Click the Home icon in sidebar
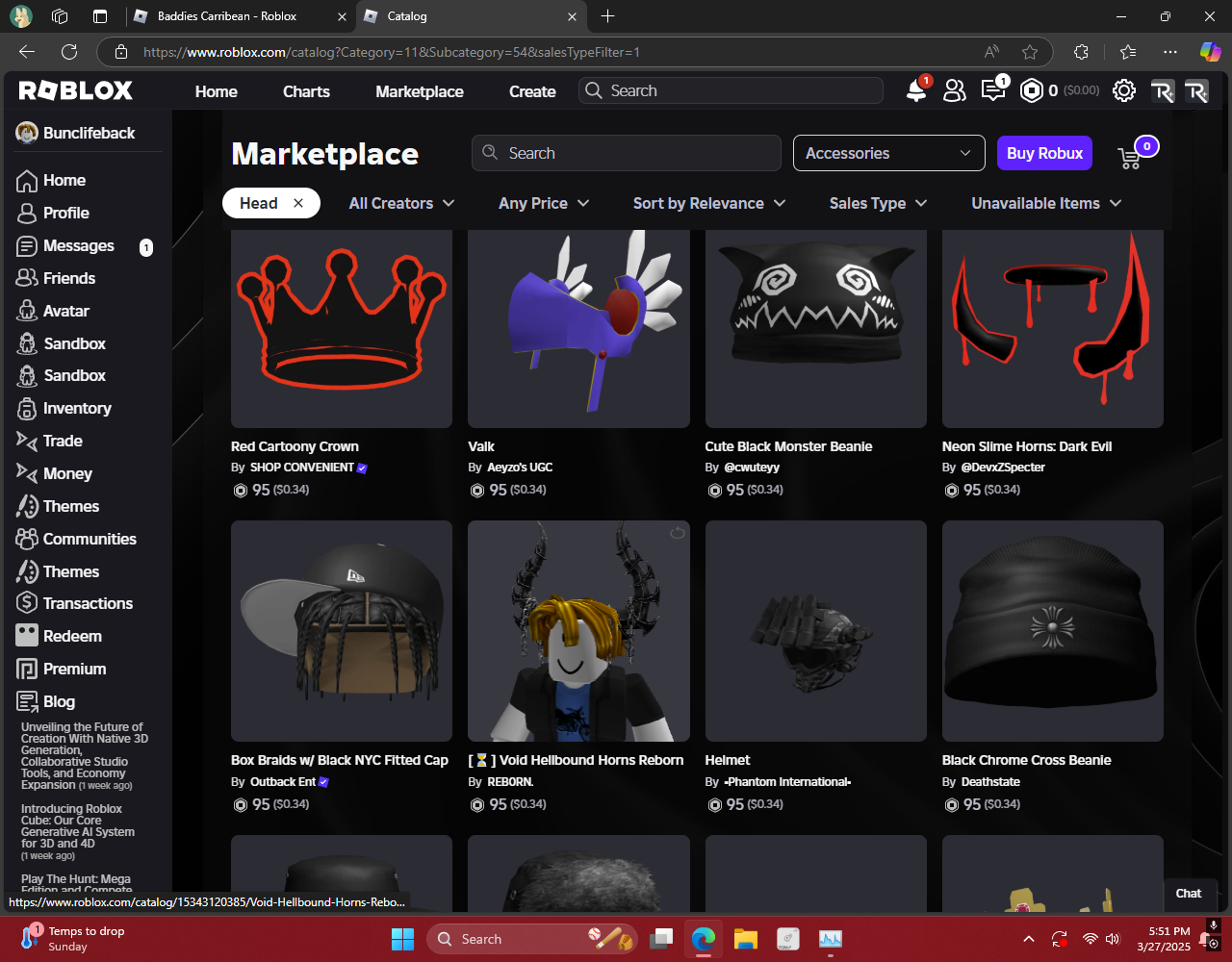The width and height of the screenshot is (1232, 962). (x=27, y=180)
